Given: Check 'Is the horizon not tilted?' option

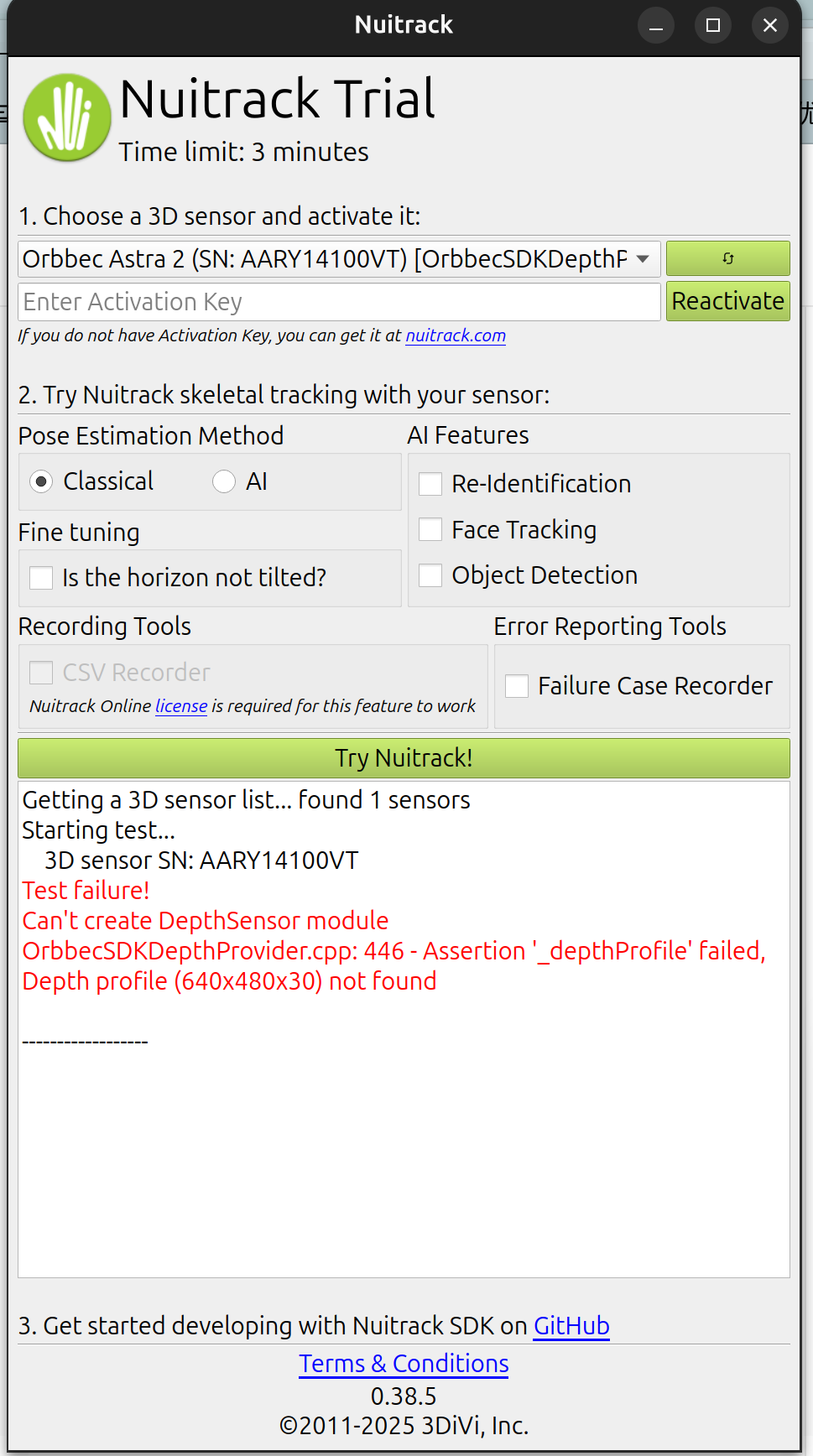Looking at the screenshot, I should [41, 578].
